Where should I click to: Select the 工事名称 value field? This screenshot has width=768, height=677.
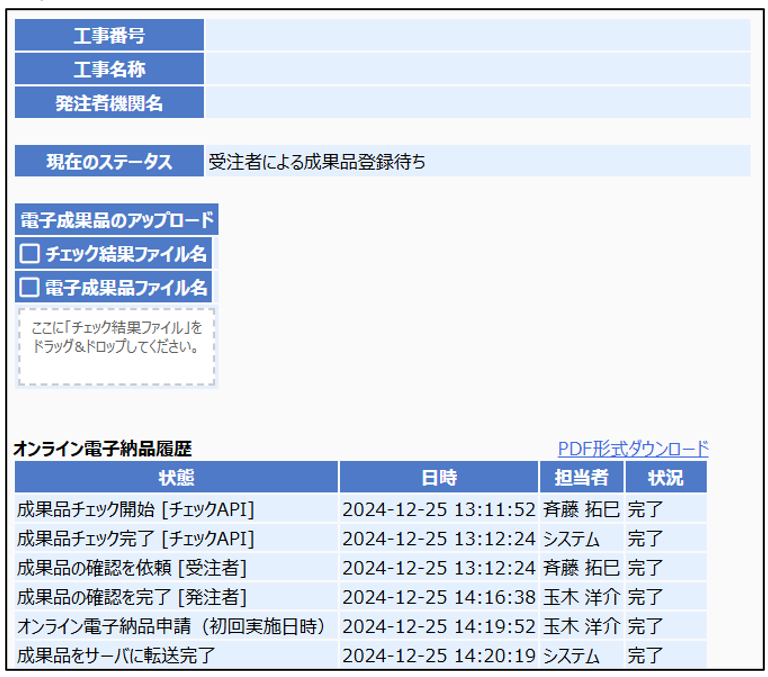tap(477, 69)
